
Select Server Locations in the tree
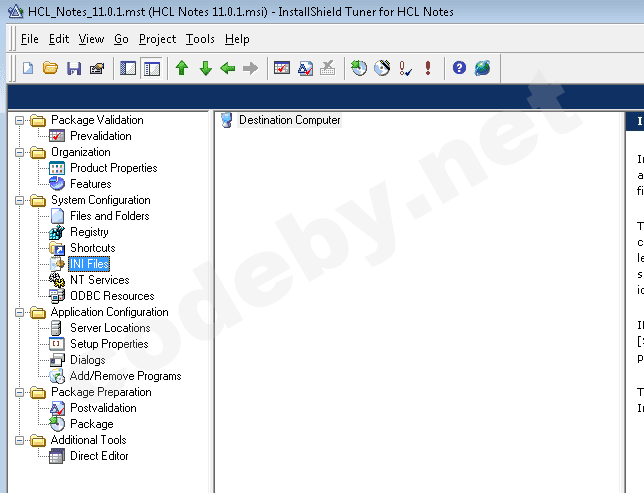(x=110, y=328)
